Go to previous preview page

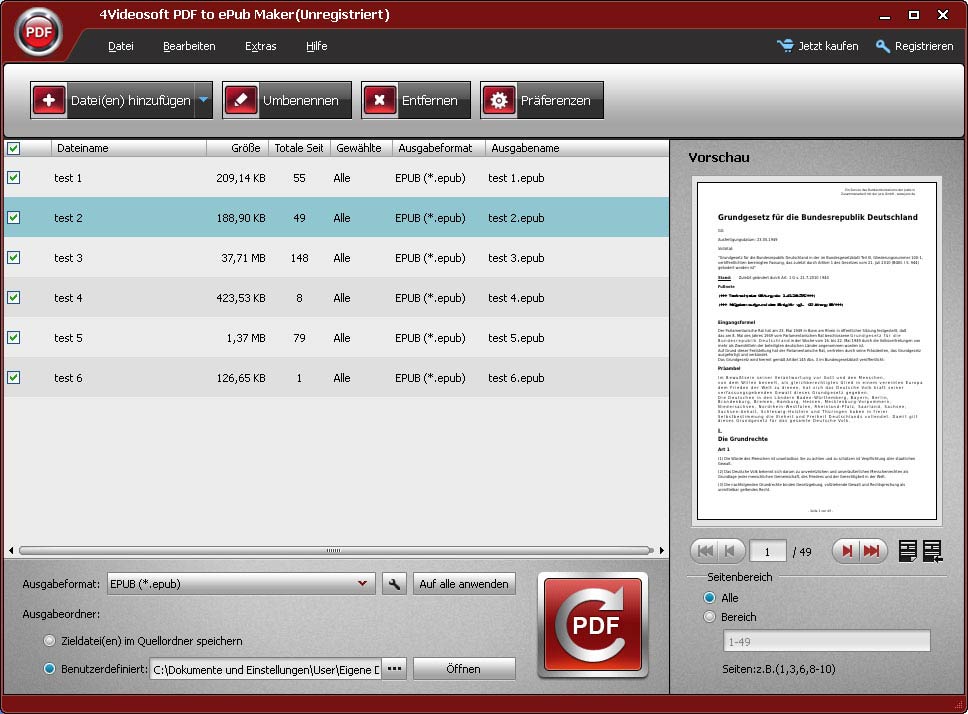(x=730, y=551)
